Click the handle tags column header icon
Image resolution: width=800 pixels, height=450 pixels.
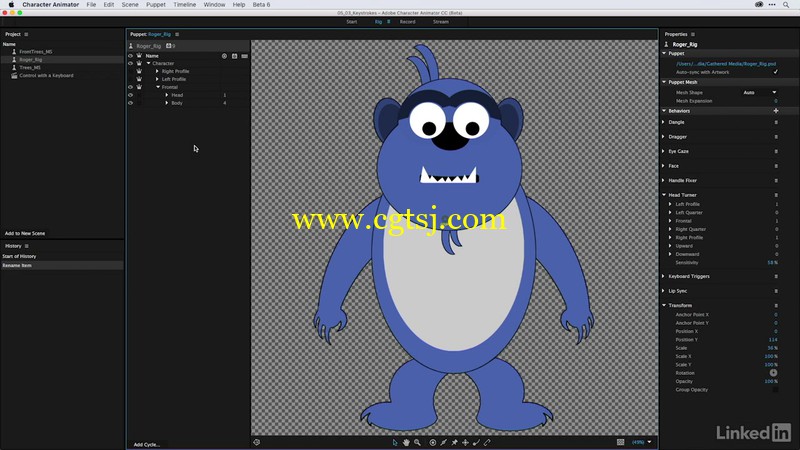click(224, 56)
